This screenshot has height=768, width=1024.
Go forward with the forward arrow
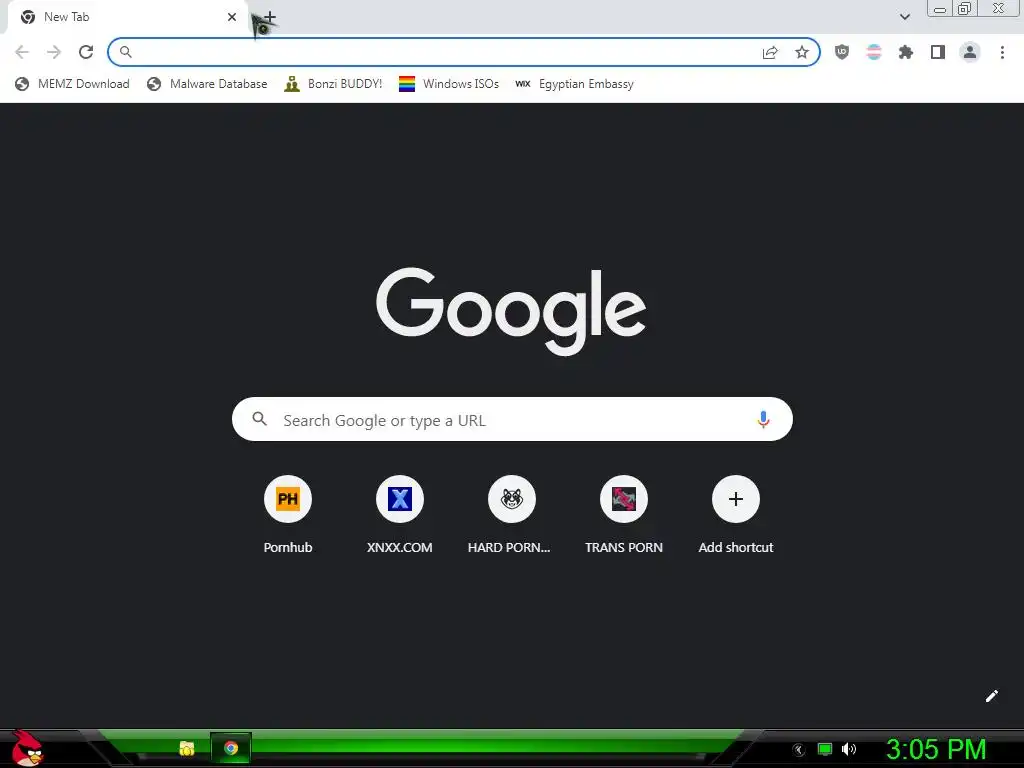pyautogui.click(x=54, y=52)
